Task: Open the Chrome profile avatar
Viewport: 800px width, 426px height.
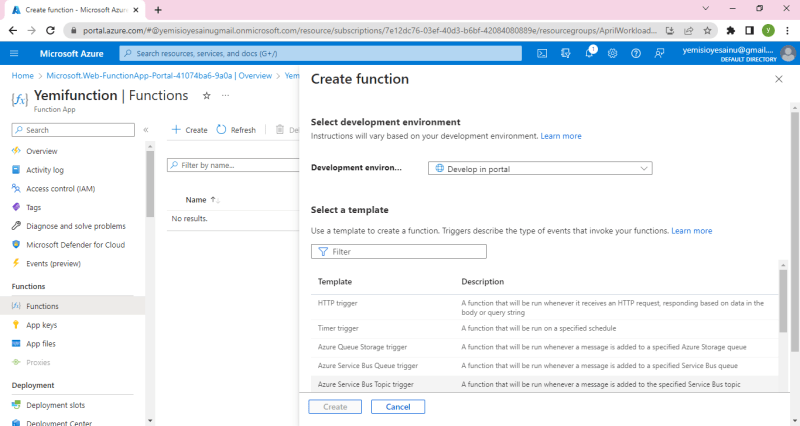Action: tap(768, 31)
